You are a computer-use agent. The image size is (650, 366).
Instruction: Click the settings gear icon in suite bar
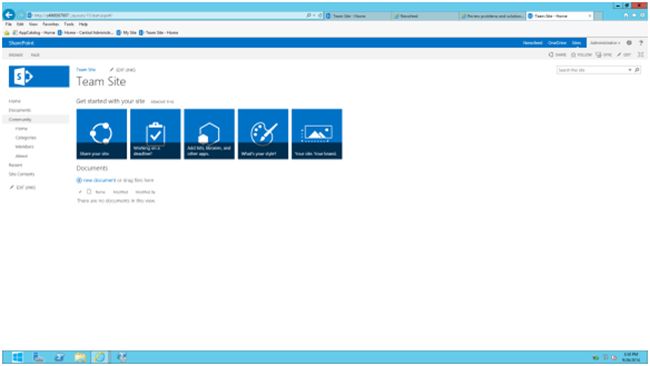click(629, 43)
